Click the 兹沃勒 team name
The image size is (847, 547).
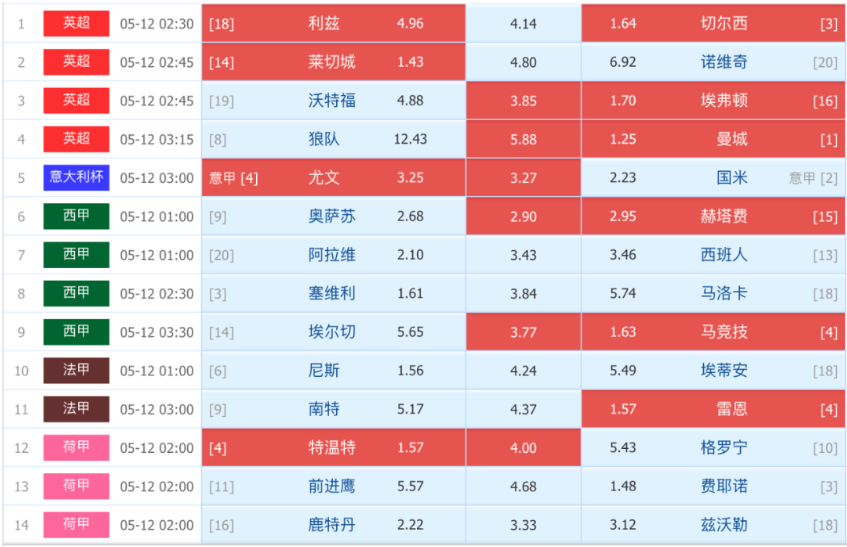tap(724, 525)
